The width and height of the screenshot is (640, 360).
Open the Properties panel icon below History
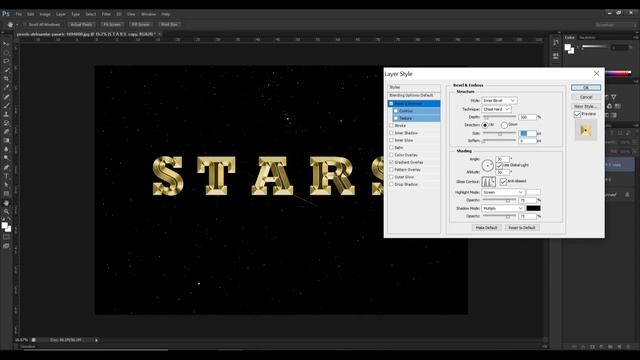pos(556,56)
